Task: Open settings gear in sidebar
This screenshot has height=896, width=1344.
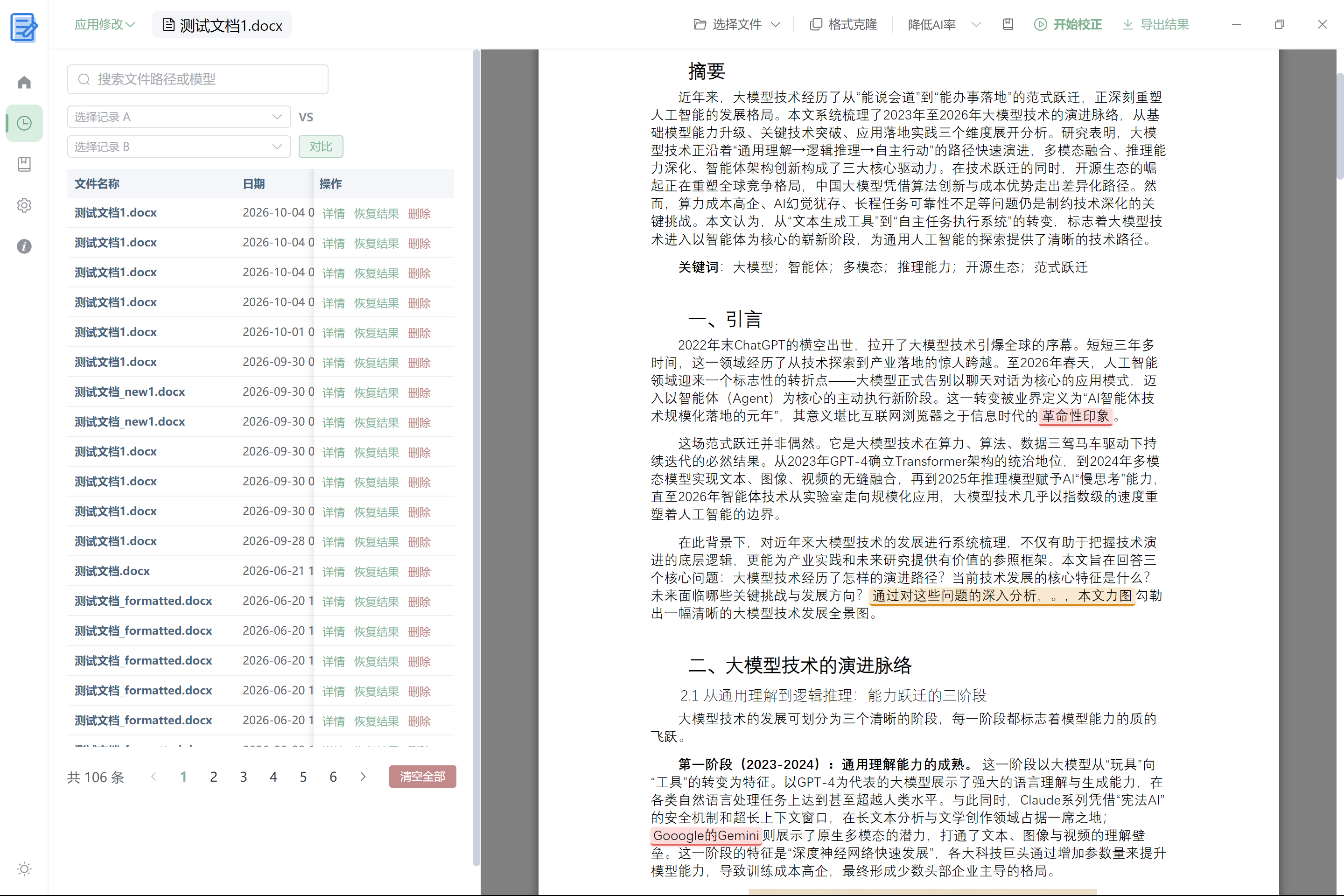Action: coord(24,205)
